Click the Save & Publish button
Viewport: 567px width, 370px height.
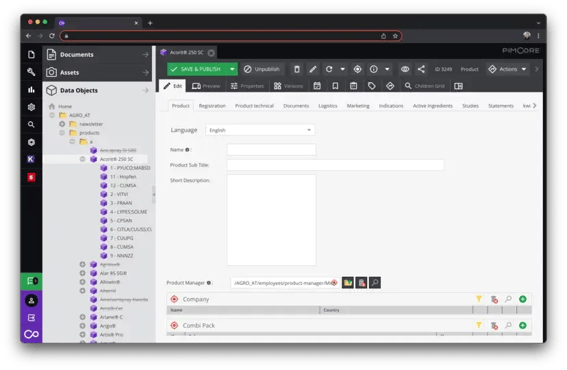197,69
